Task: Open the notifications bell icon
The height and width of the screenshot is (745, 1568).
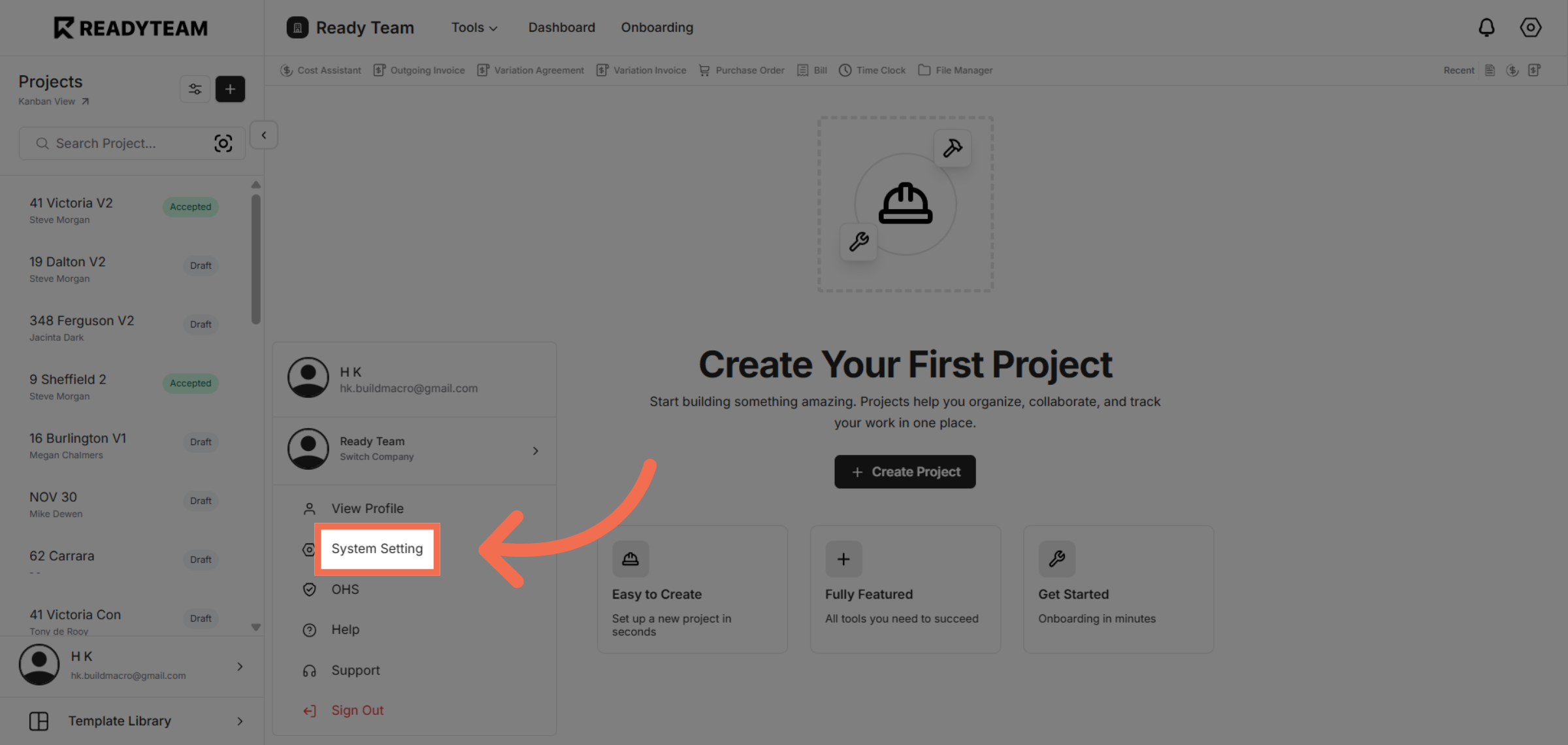Action: click(x=1486, y=27)
